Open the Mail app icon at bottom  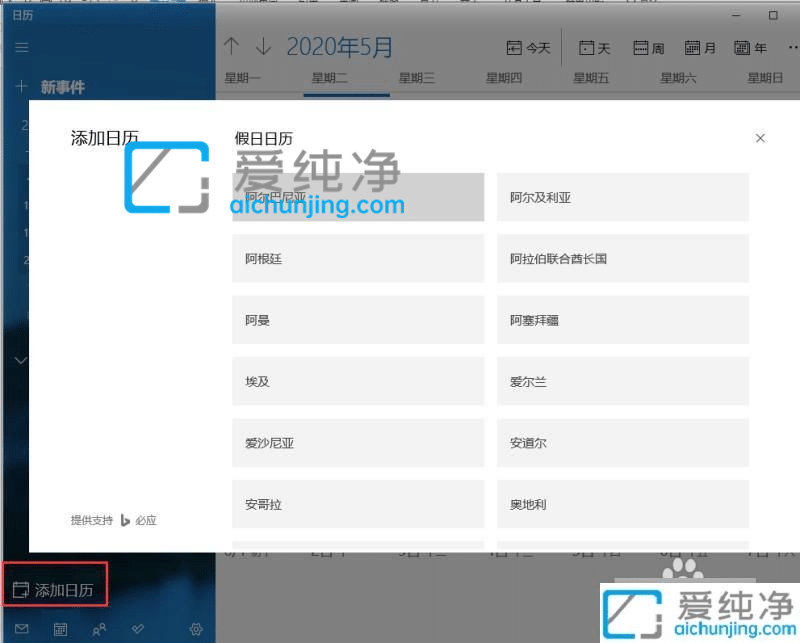(x=23, y=629)
